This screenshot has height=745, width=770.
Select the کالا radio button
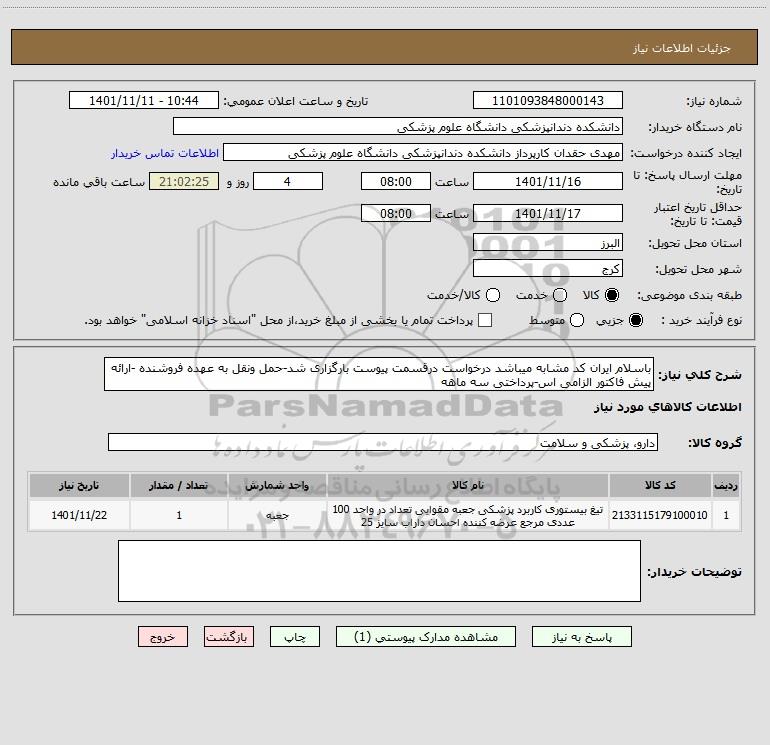click(x=612, y=295)
